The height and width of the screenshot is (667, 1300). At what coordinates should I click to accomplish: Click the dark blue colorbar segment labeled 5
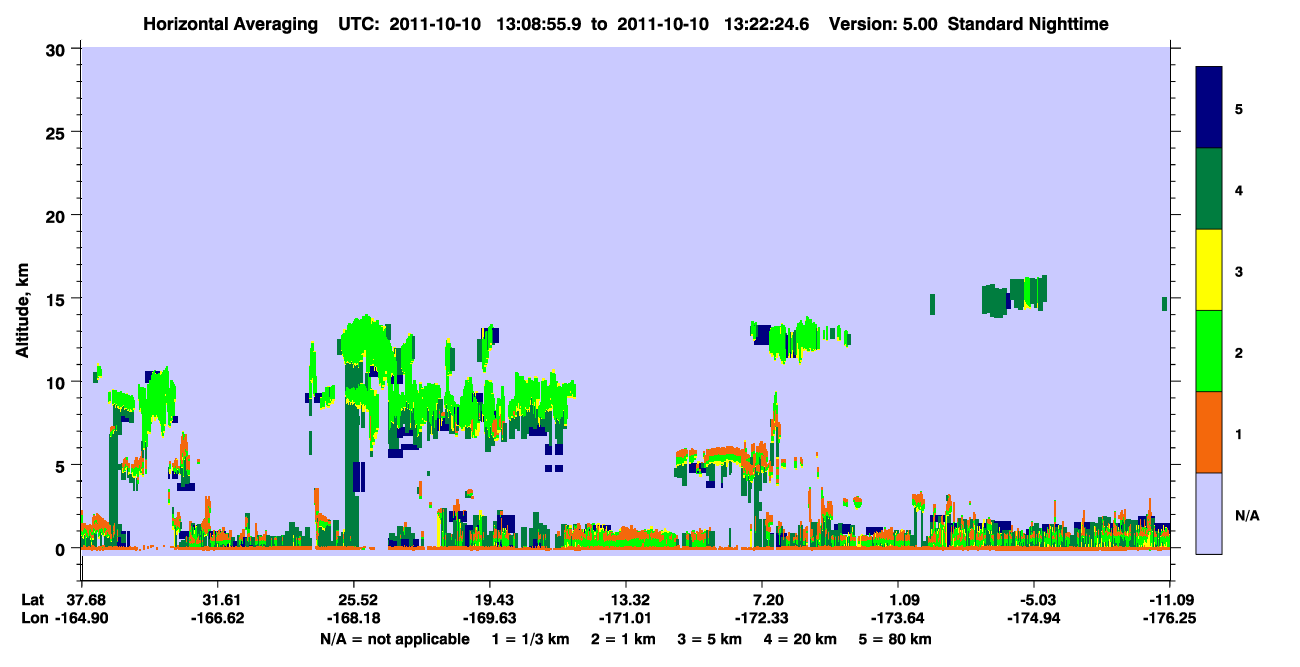pyautogui.click(x=1209, y=108)
